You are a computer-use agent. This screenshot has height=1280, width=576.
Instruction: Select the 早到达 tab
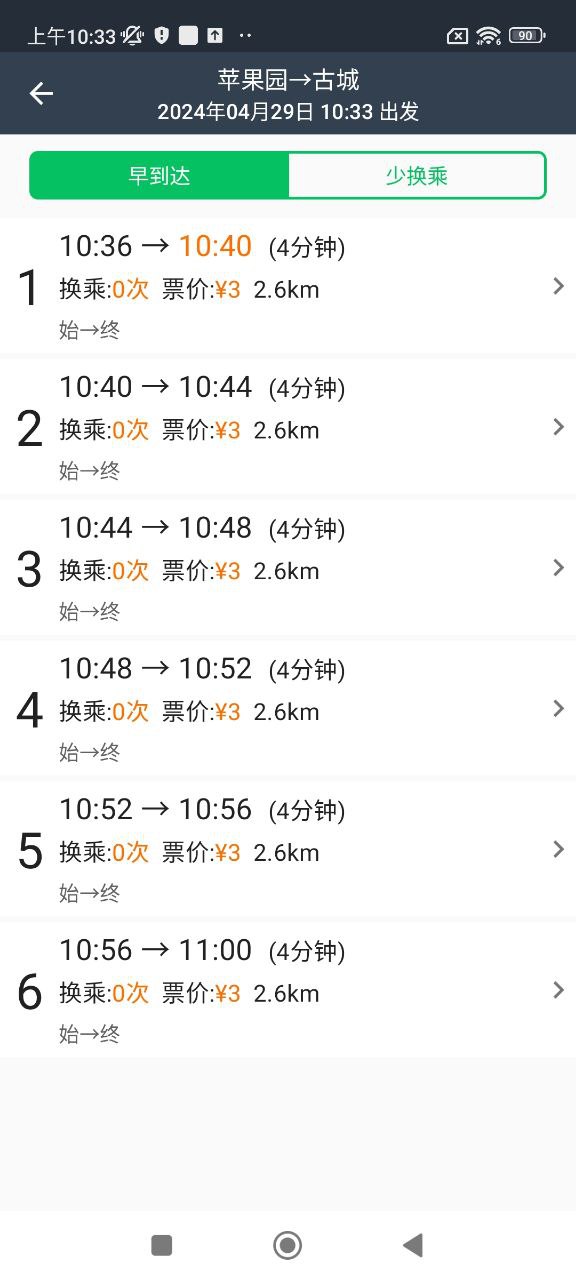[160, 176]
